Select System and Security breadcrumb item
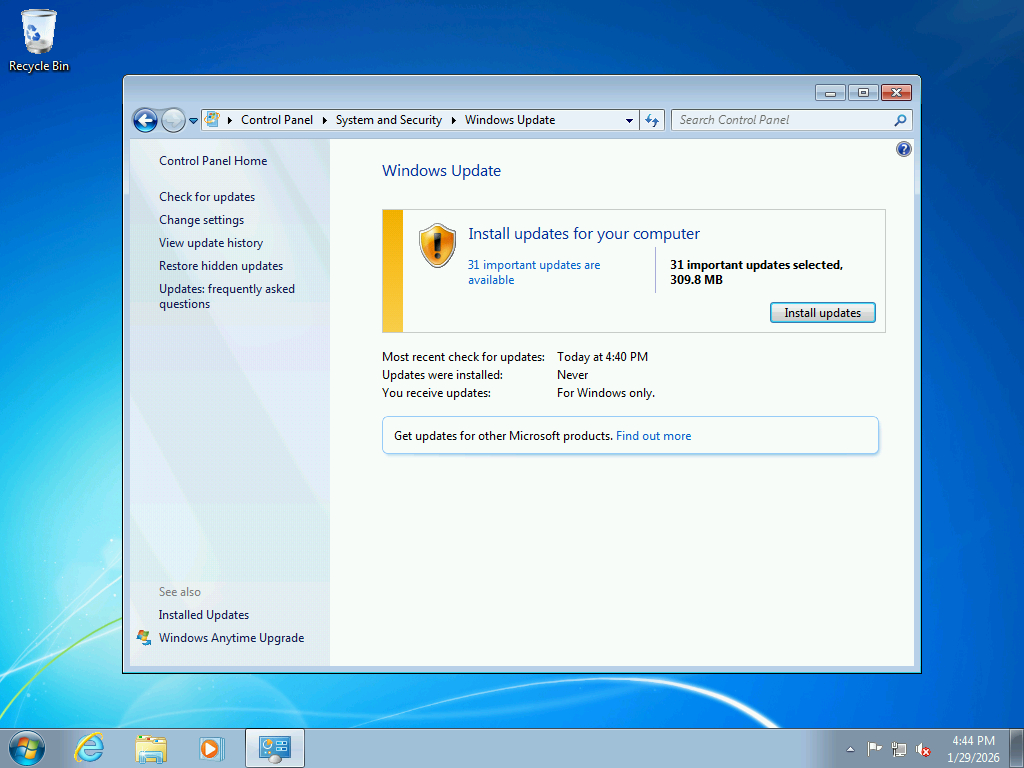 coord(389,120)
